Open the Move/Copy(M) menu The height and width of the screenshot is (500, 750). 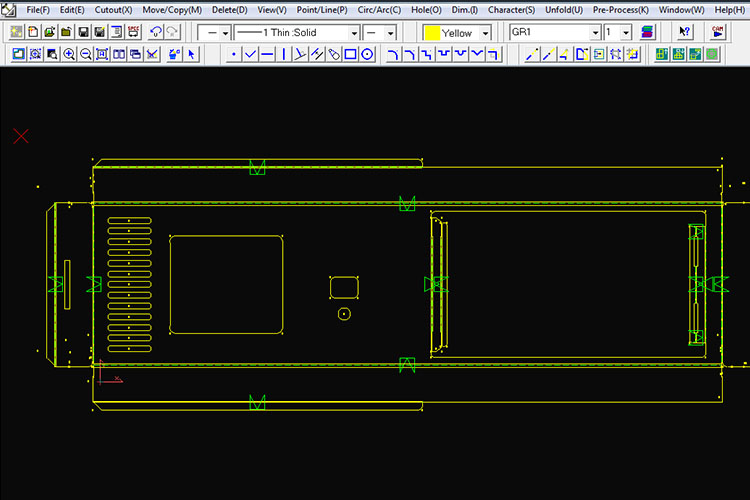click(x=172, y=10)
